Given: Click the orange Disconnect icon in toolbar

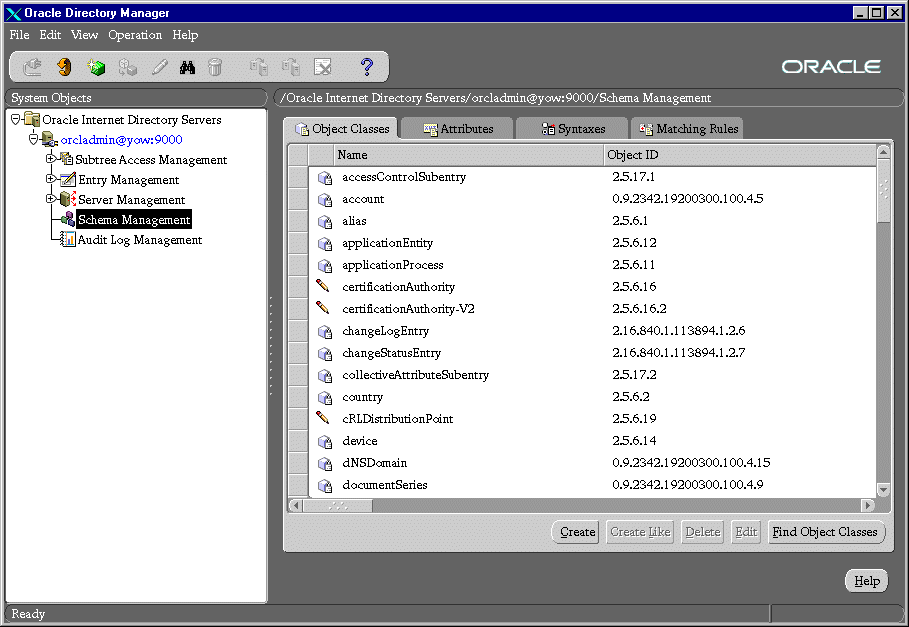Looking at the screenshot, I should pyautogui.click(x=64, y=67).
